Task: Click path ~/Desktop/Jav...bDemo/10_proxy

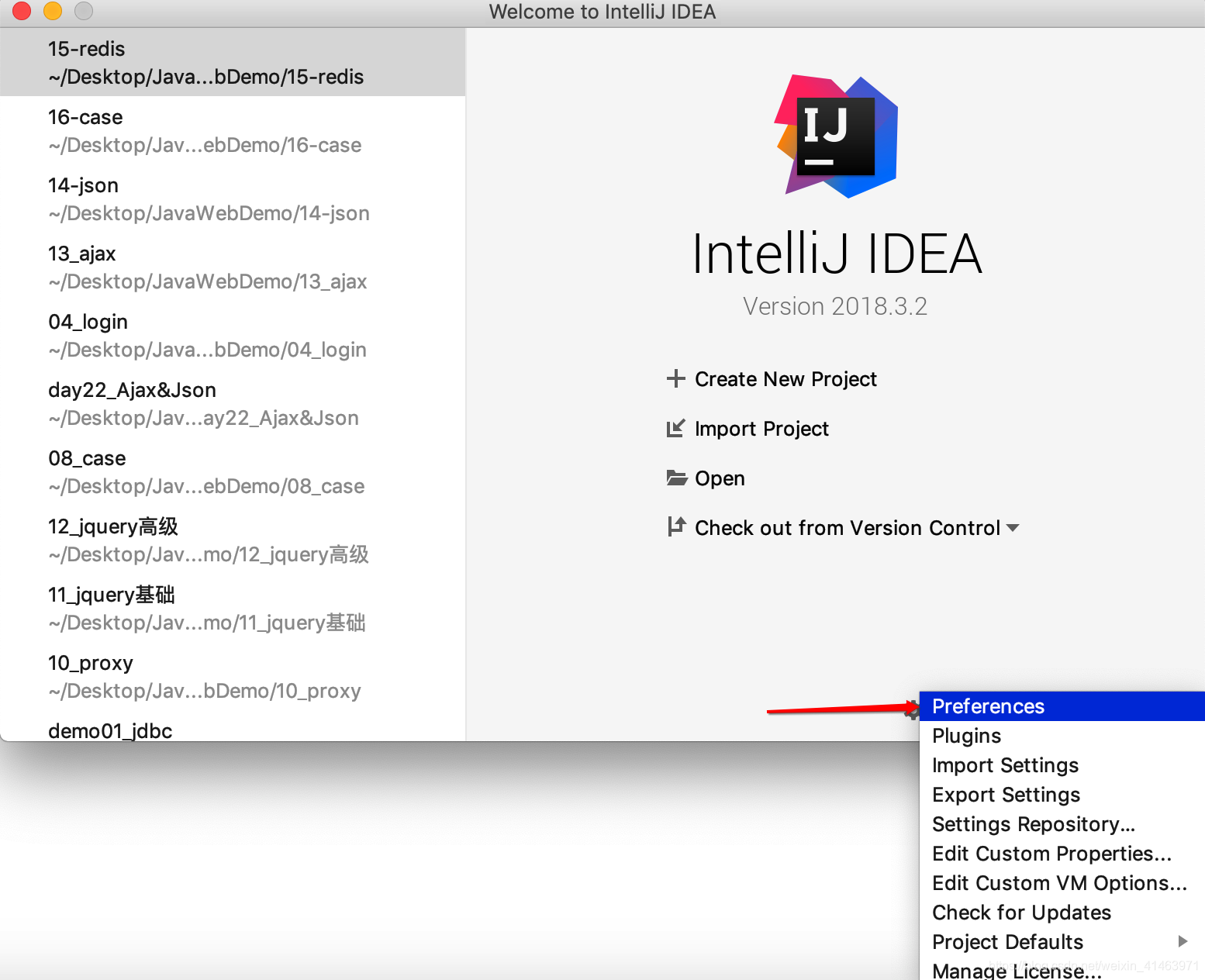Action: click(205, 691)
